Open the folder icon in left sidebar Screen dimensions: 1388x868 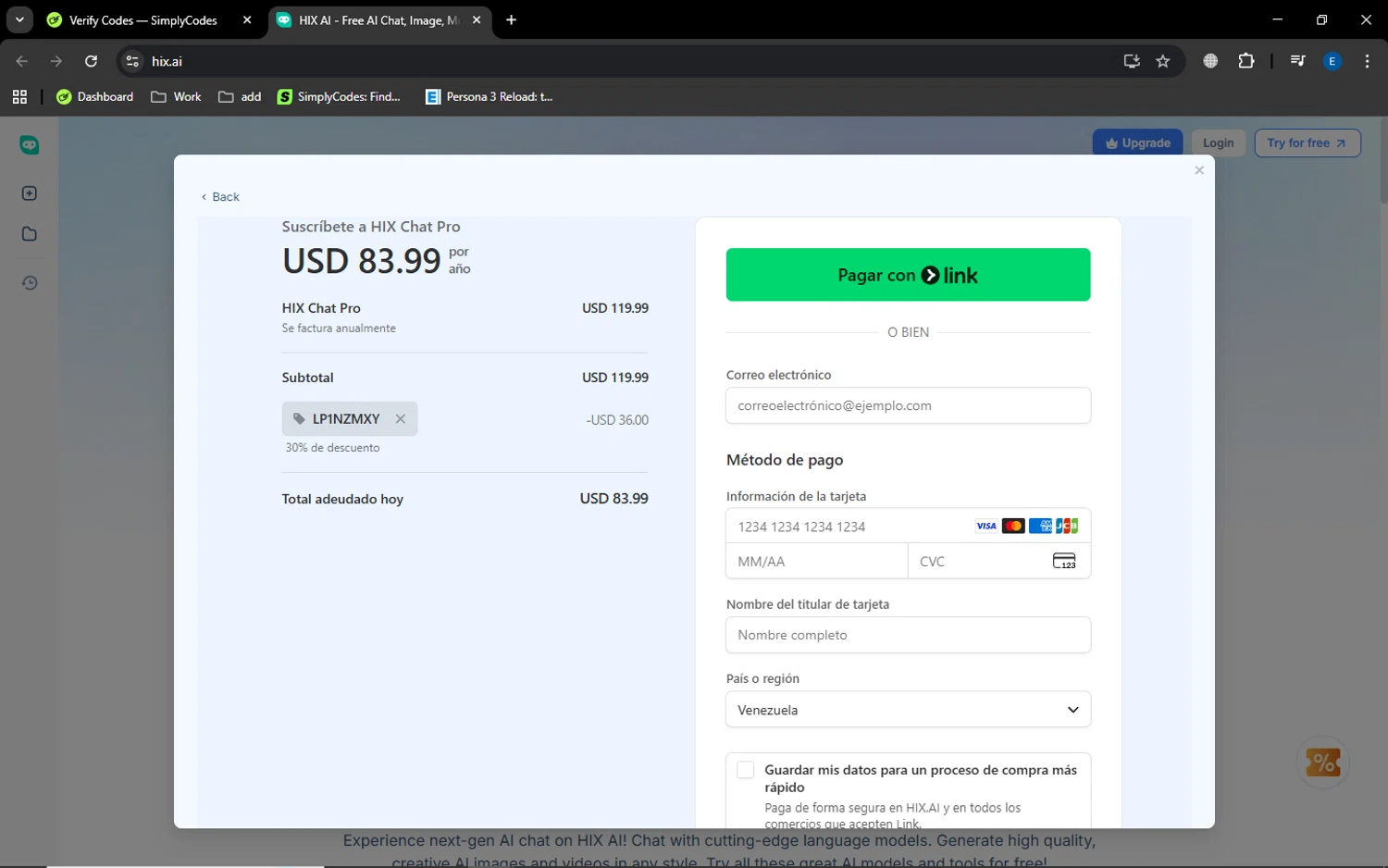(30, 234)
